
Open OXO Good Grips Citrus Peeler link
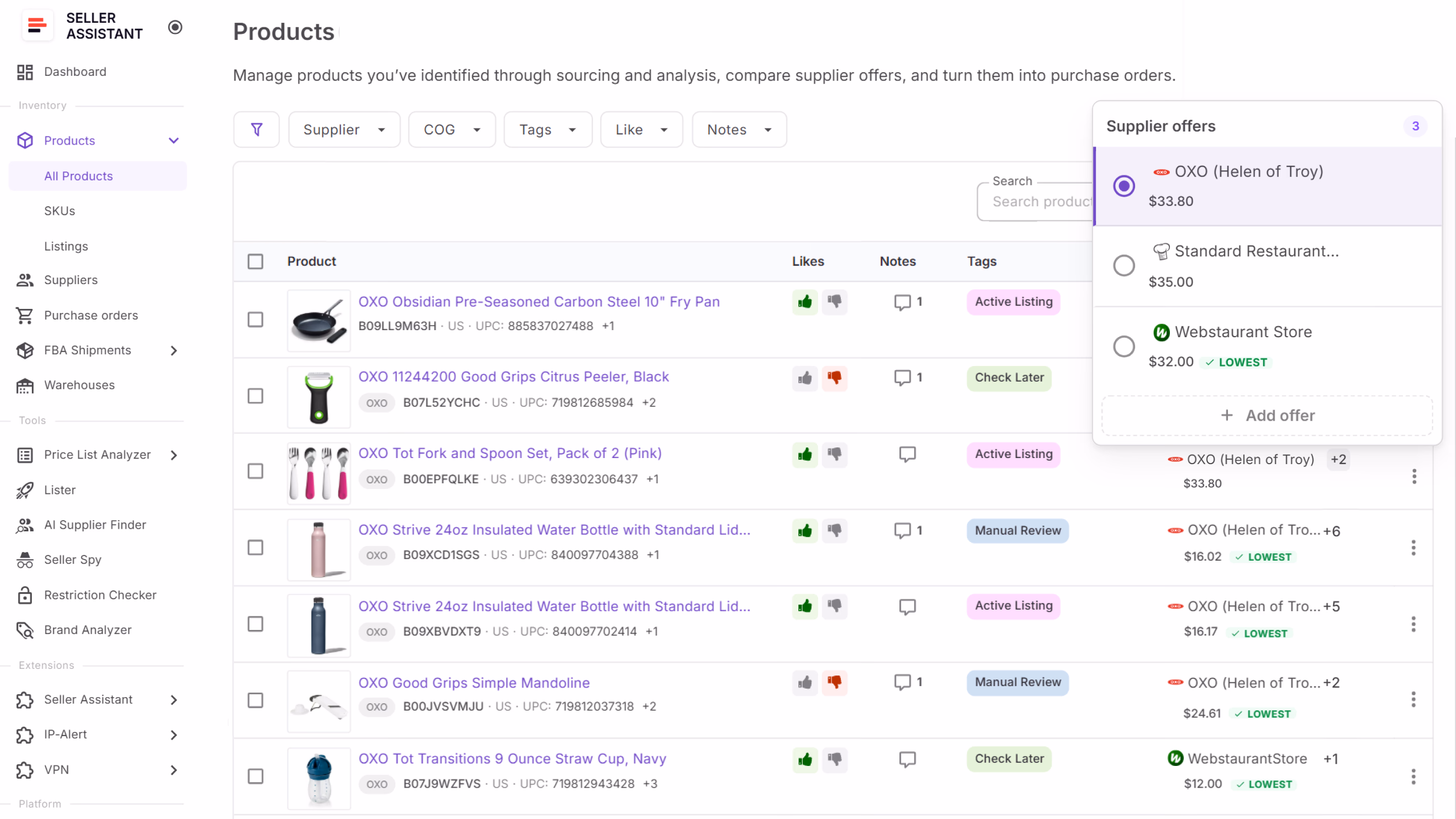pyautogui.click(x=513, y=377)
